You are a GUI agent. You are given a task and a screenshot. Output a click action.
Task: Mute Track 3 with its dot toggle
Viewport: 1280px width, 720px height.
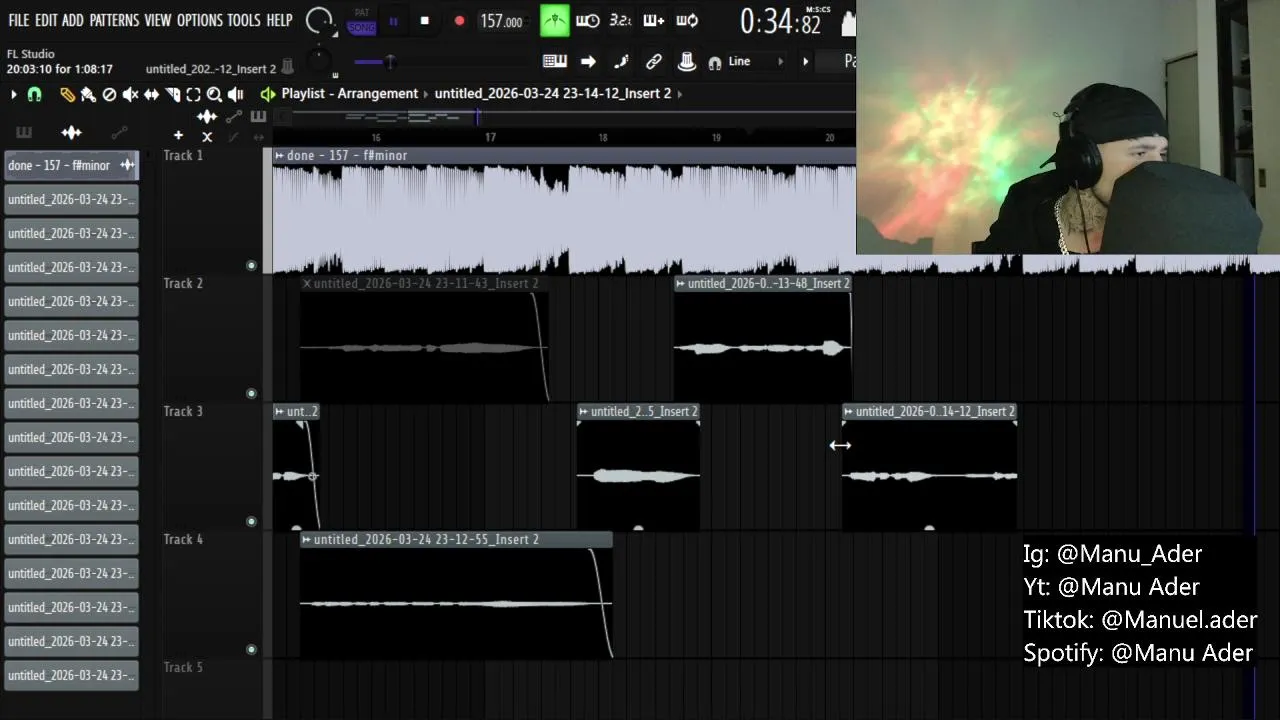[251, 521]
